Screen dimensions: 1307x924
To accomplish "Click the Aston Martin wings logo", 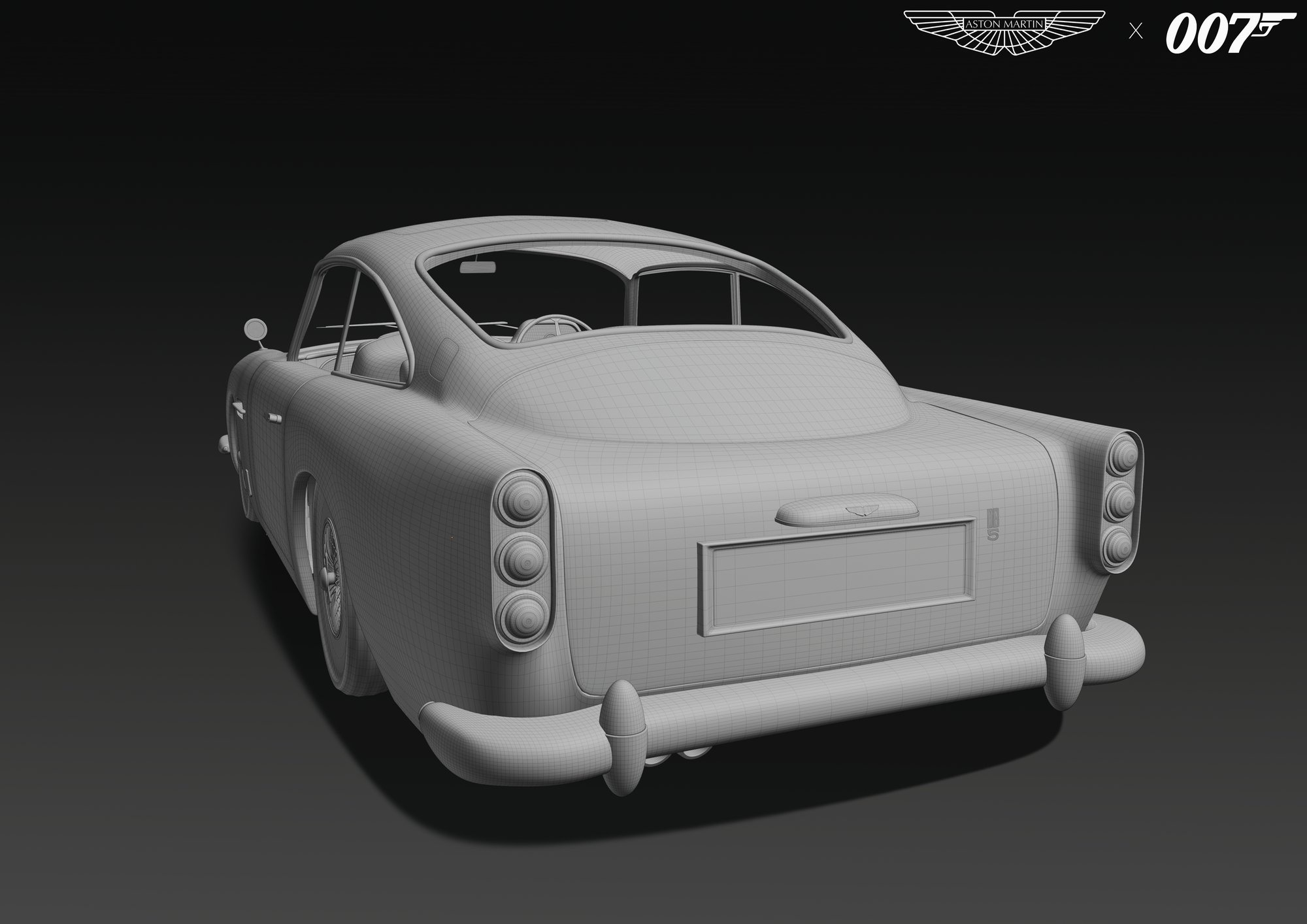I will (1004, 32).
